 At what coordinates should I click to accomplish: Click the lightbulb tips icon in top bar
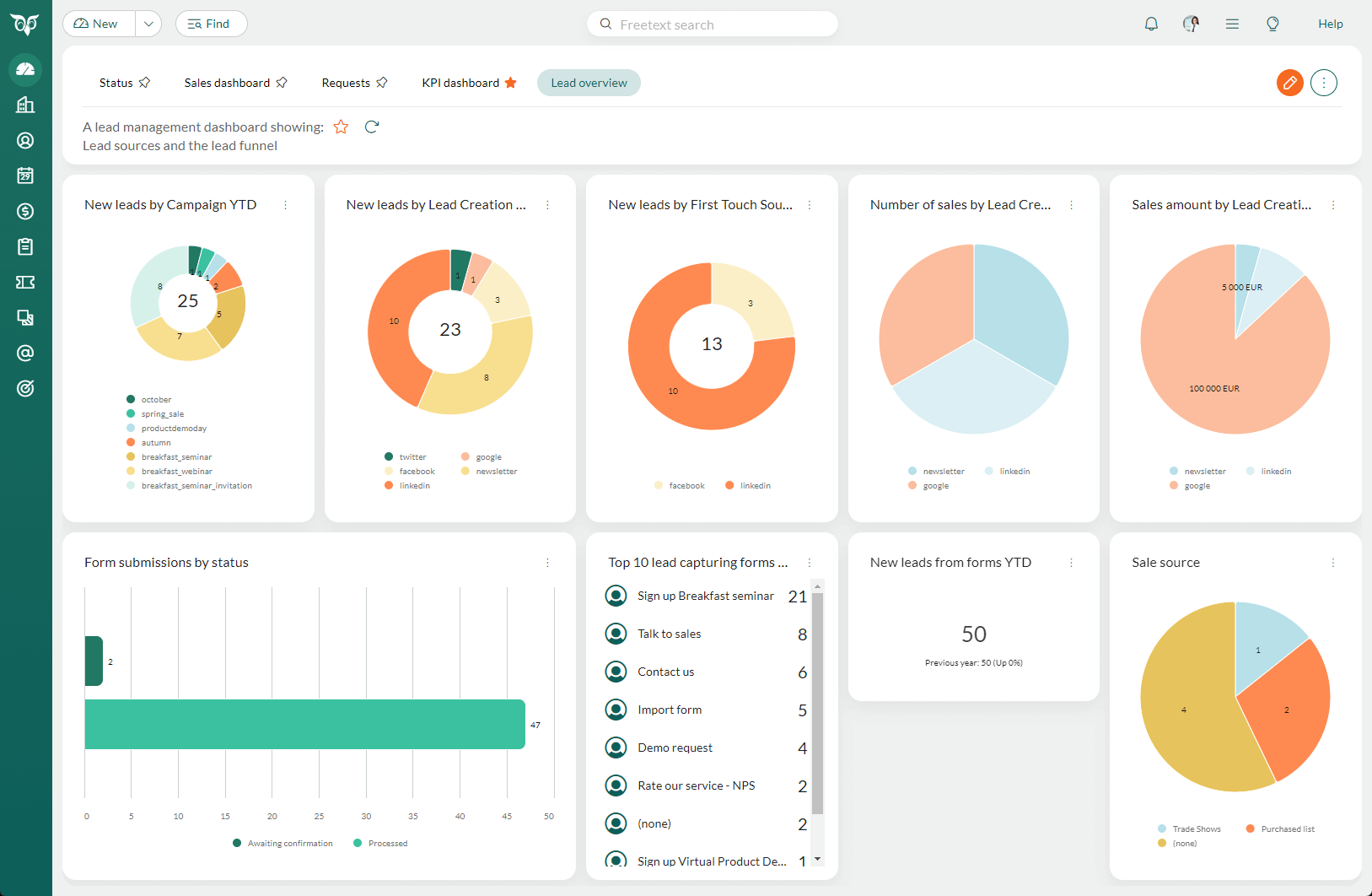(1272, 24)
